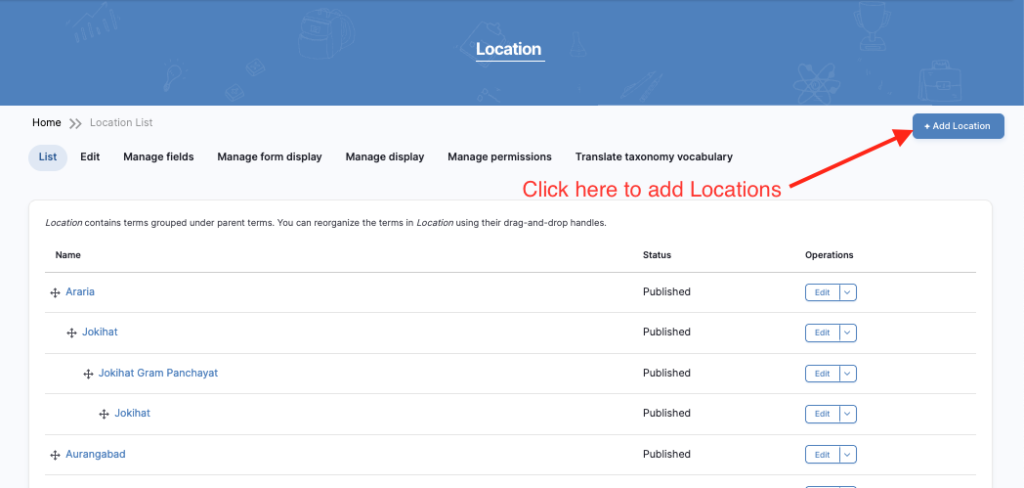Open the Jokihat Gram Panchayat term link
This screenshot has height=488, width=1024.
pyautogui.click(x=158, y=373)
